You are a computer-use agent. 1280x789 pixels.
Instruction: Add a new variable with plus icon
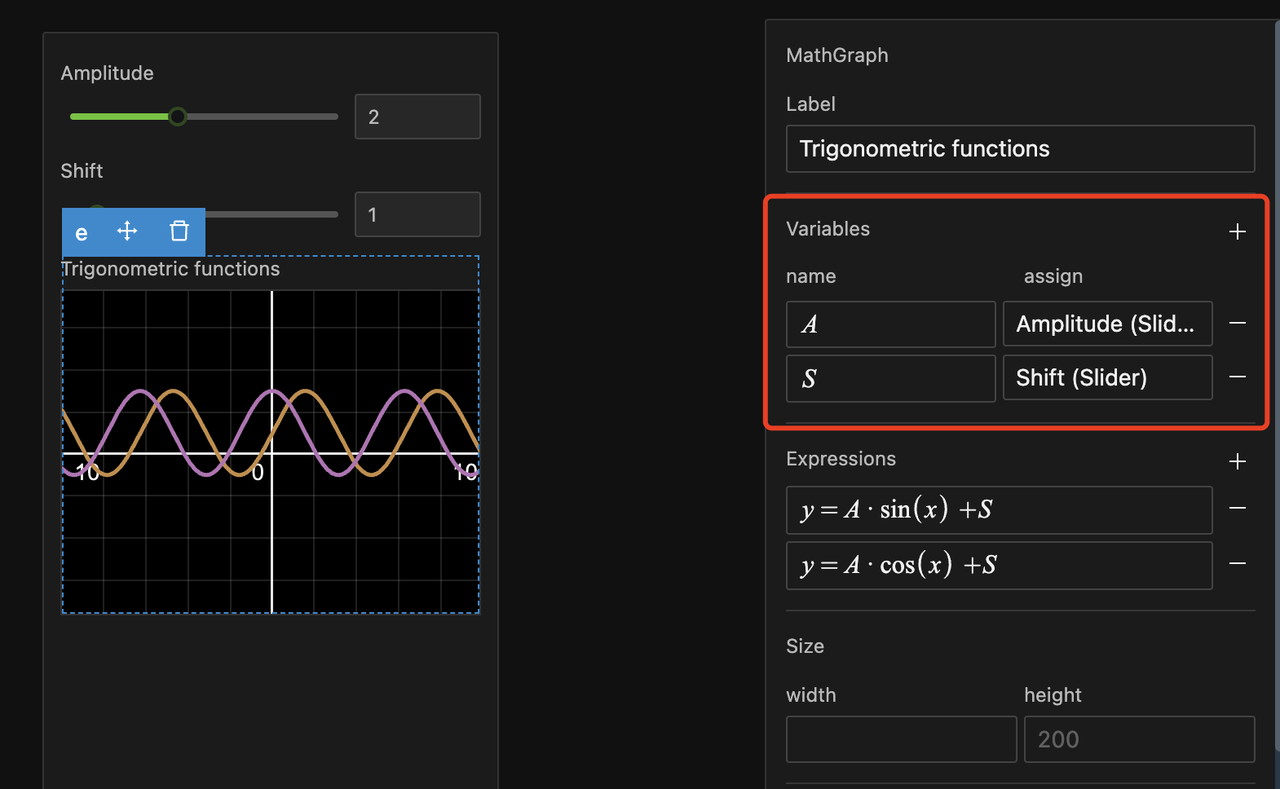1237,231
